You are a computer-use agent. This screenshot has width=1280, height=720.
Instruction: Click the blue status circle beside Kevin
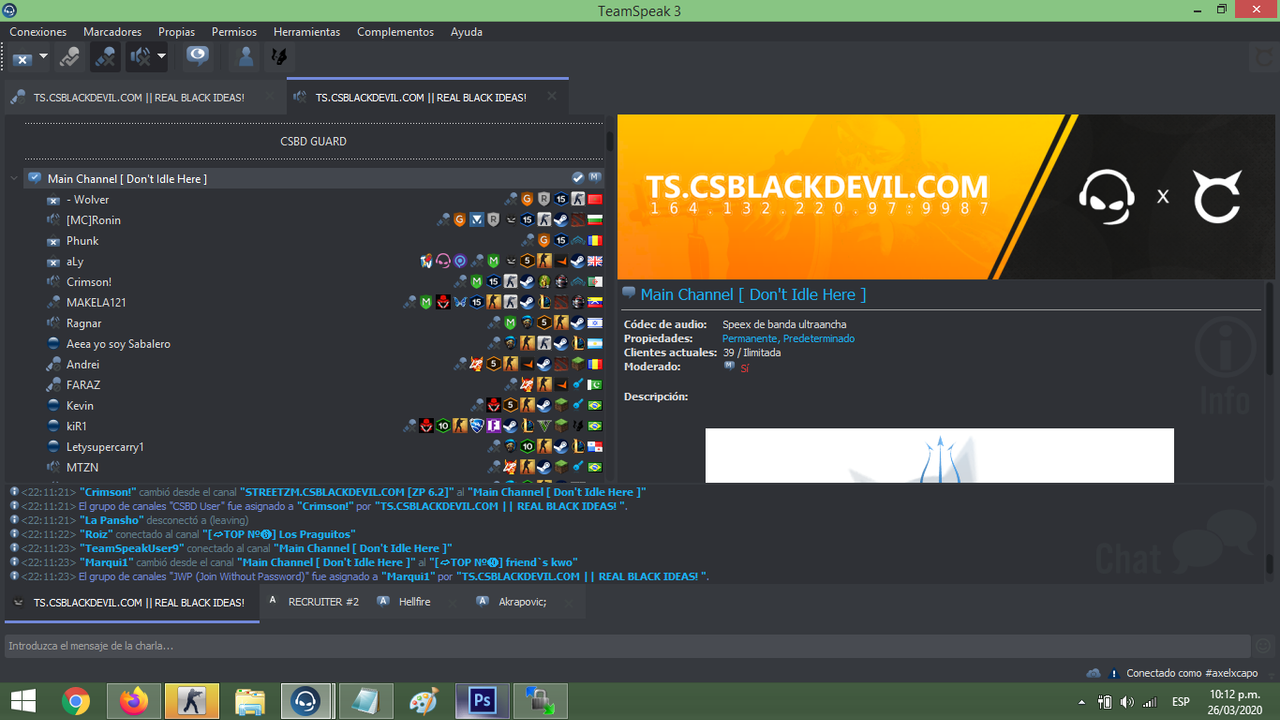[54, 405]
